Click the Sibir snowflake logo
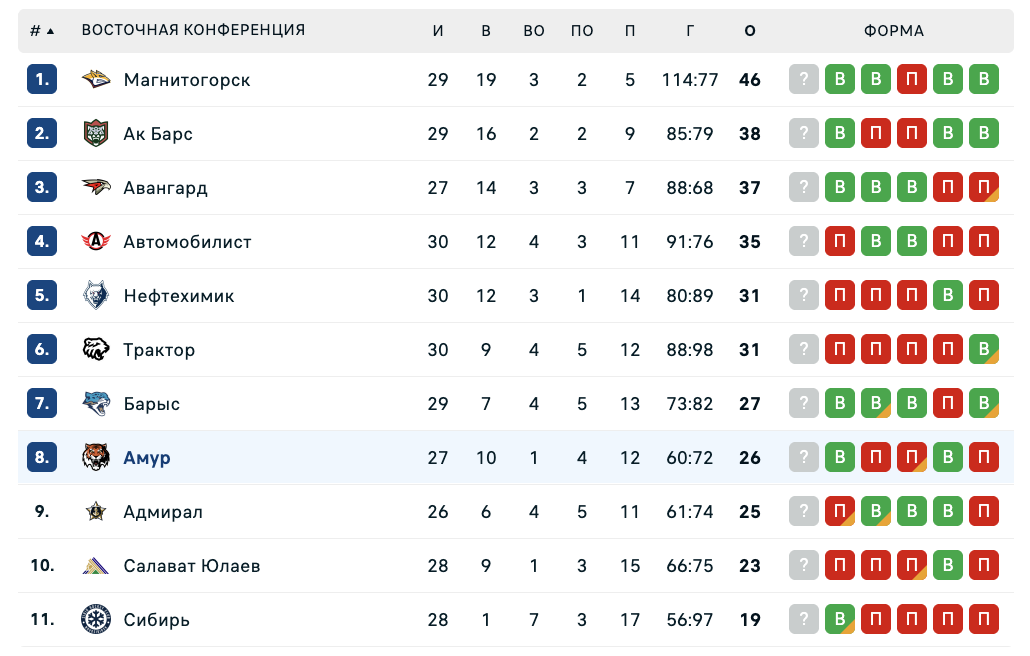Viewport: 1030px width, 656px height. point(96,620)
